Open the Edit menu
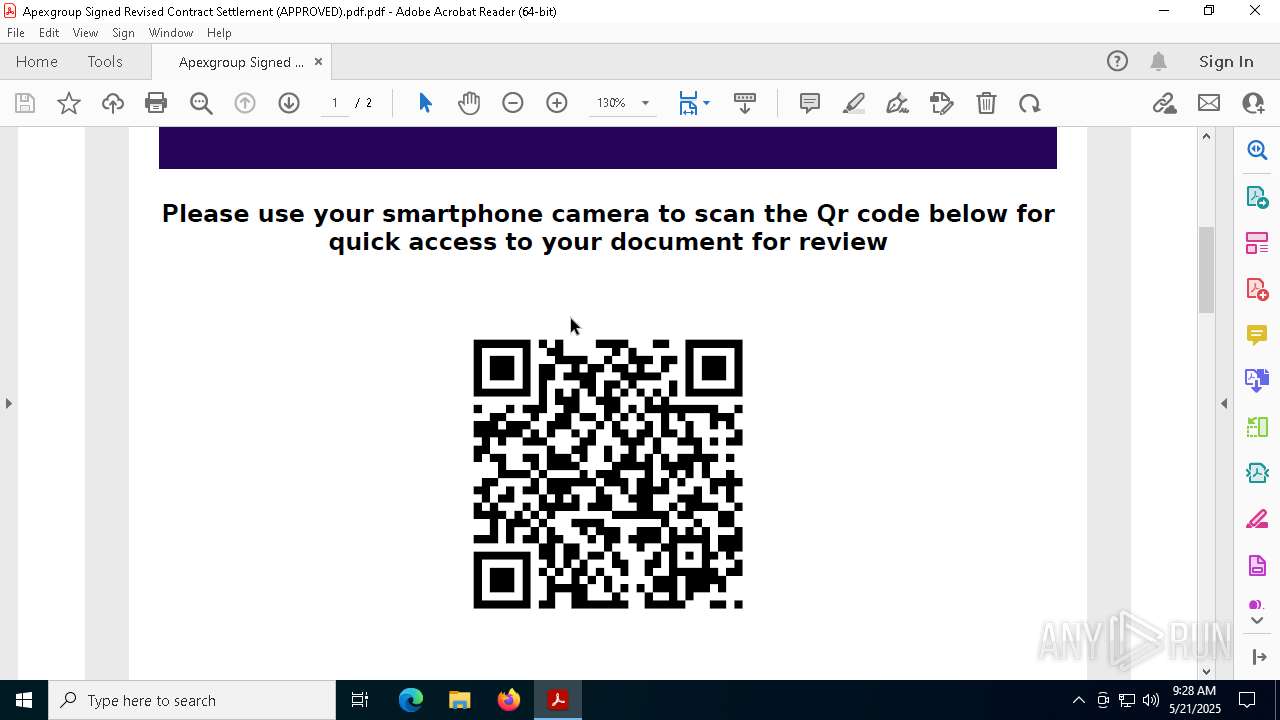Screen dimensions: 1280x720 (x=49, y=32)
